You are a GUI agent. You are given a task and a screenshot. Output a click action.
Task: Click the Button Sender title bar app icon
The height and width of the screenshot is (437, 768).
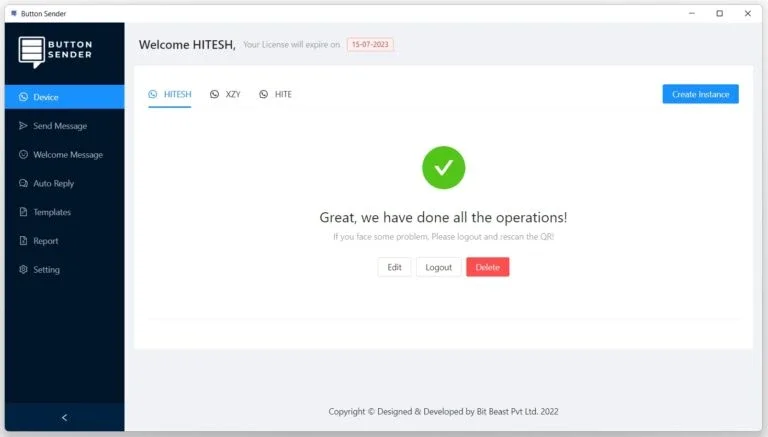point(14,13)
